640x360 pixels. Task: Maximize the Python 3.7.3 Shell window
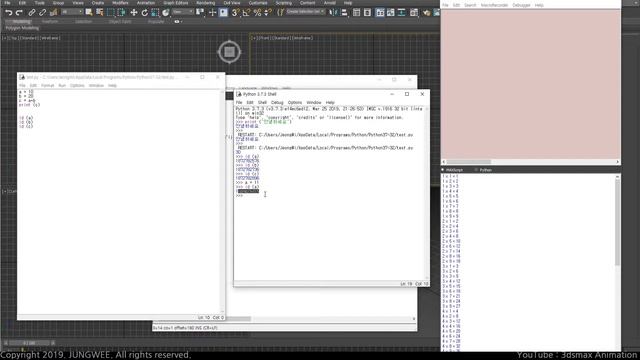407,94
